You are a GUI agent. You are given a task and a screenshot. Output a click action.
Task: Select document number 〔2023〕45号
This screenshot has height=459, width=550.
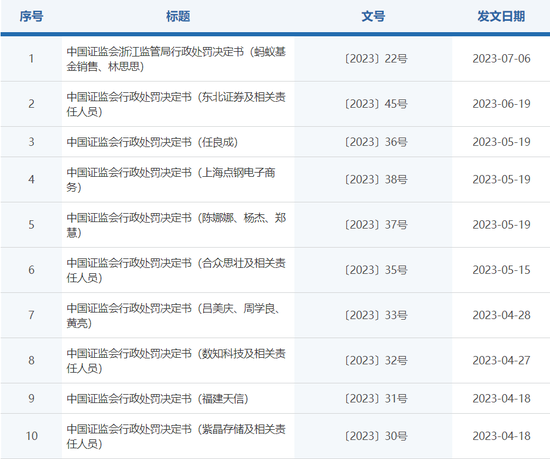(x=375, y=104)
